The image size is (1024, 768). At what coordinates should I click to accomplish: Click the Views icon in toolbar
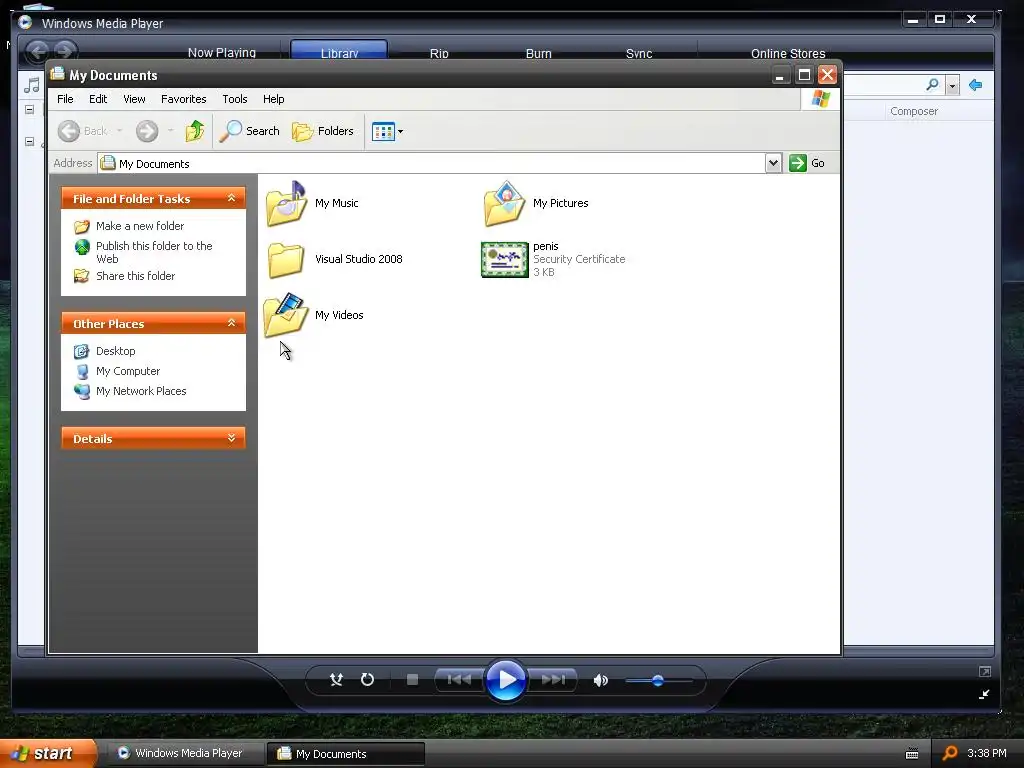pos(383,131)
